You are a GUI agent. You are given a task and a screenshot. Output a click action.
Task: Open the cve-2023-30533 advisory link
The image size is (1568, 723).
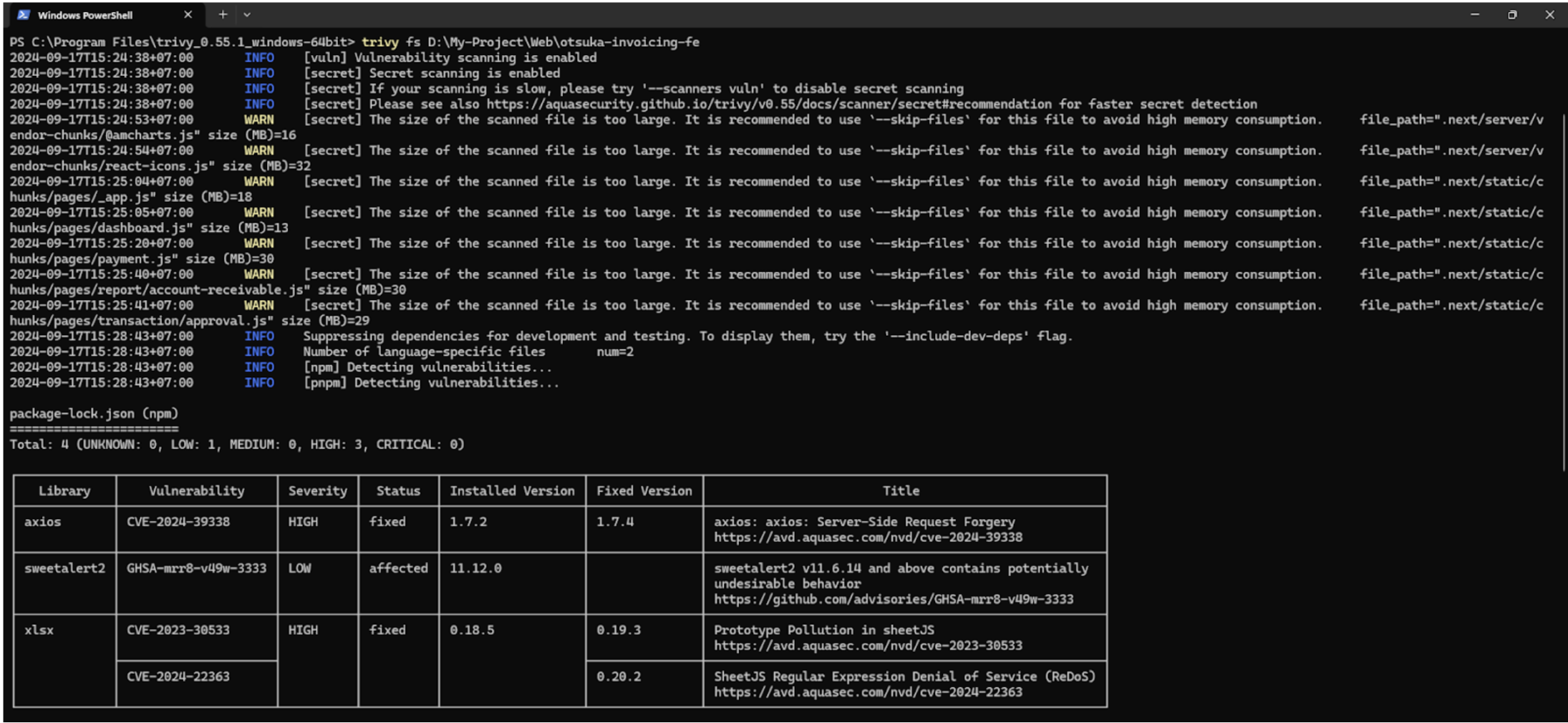(868, 646)
